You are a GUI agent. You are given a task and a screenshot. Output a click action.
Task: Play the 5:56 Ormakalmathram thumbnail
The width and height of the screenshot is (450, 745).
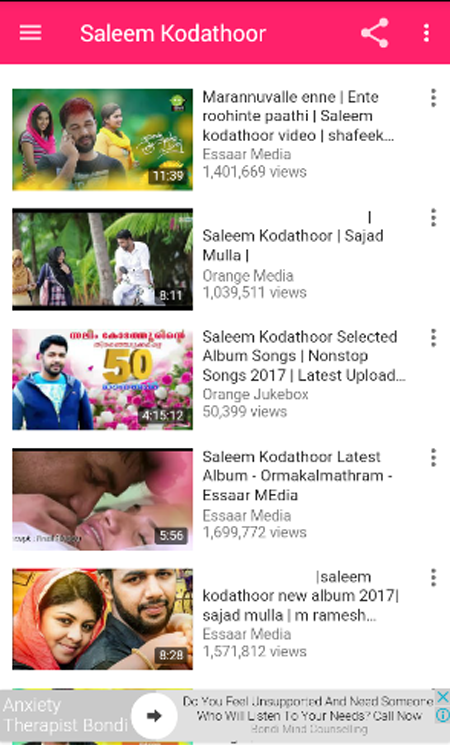coord(103,499)
